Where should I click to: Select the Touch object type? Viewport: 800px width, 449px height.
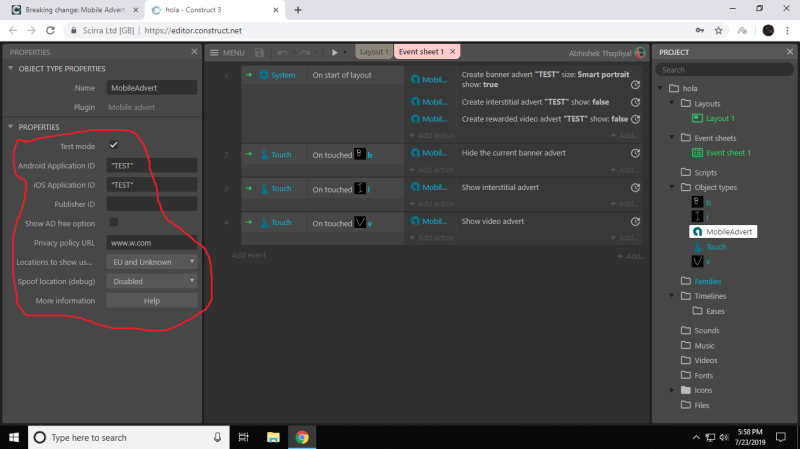pos(709,247)
